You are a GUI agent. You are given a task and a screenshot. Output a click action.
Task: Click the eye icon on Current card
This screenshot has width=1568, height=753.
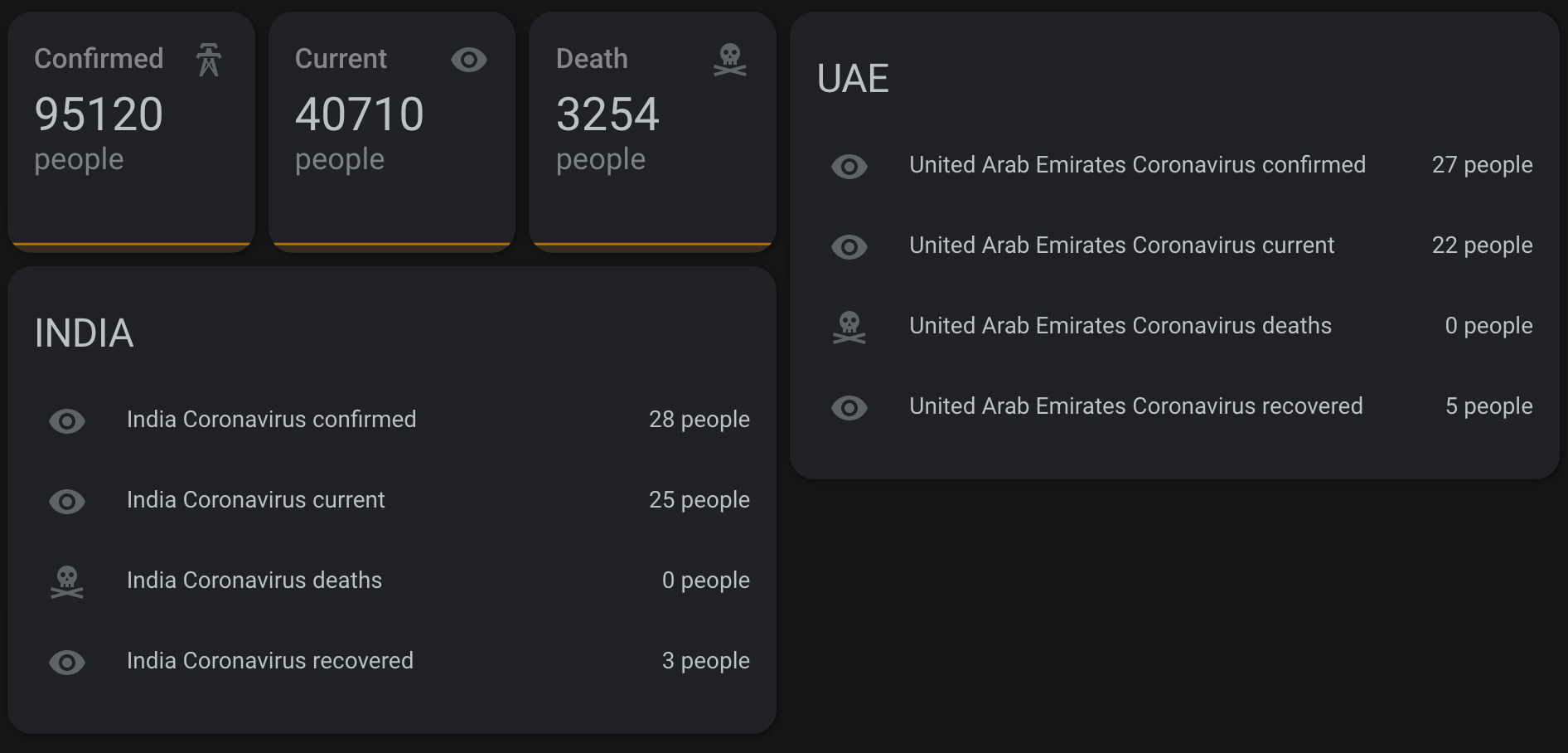[x=469, y=60]
